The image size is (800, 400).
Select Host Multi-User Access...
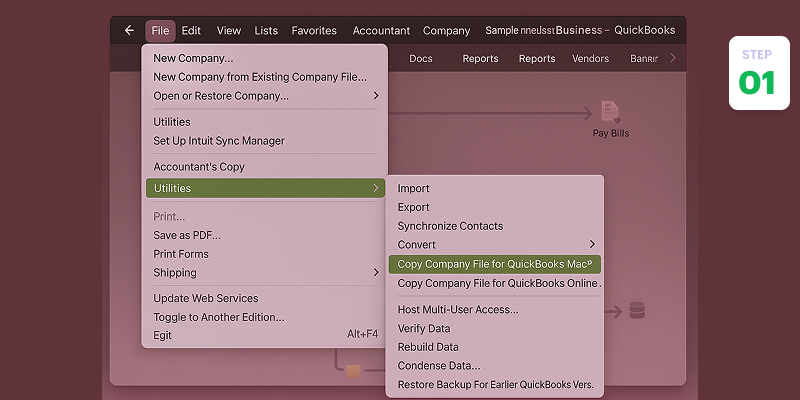[458, 310]
